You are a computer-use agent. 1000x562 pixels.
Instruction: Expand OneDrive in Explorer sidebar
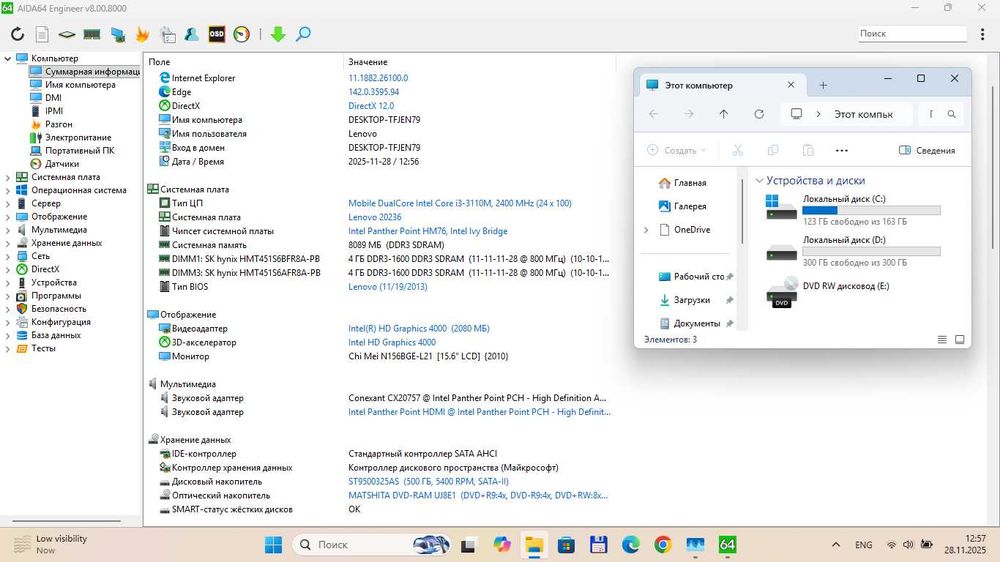point(646,230)
